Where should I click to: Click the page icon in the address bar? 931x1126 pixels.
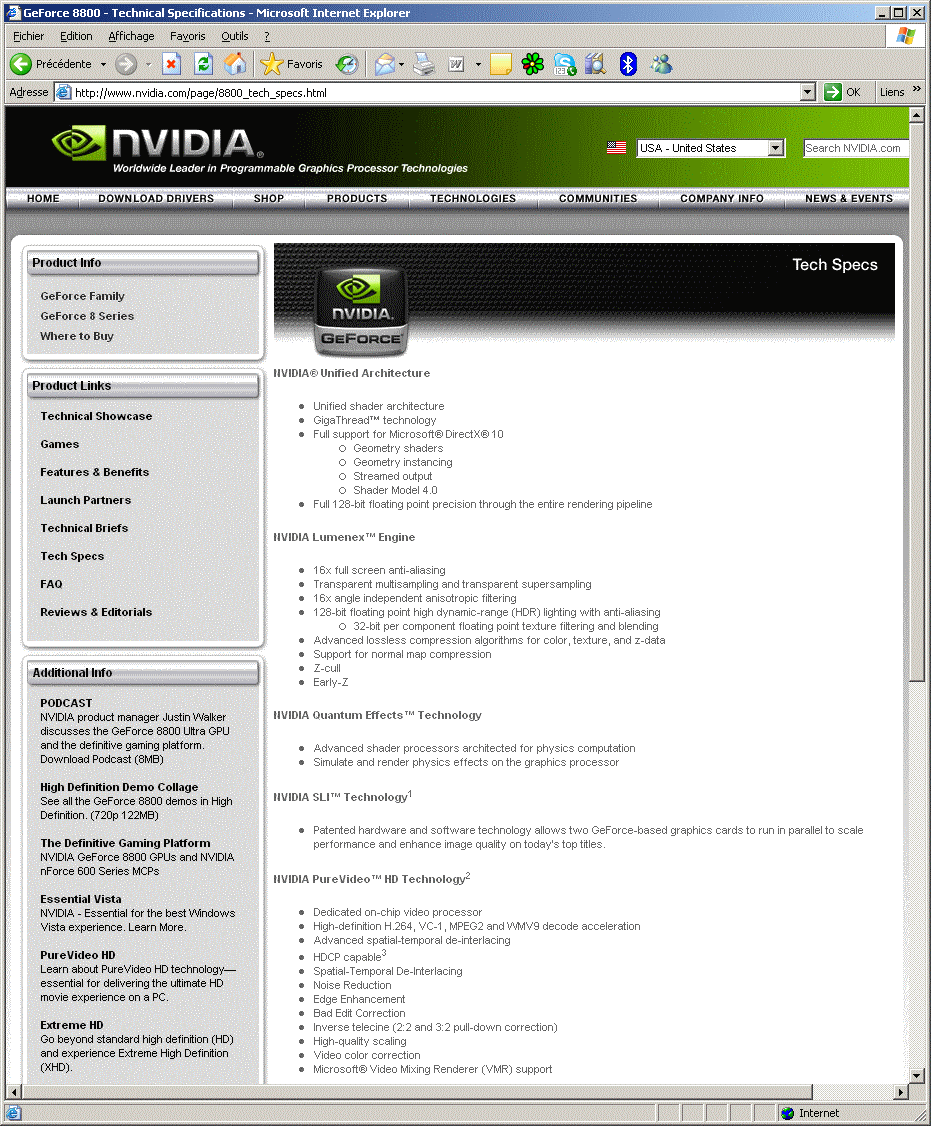coord(64,92)
